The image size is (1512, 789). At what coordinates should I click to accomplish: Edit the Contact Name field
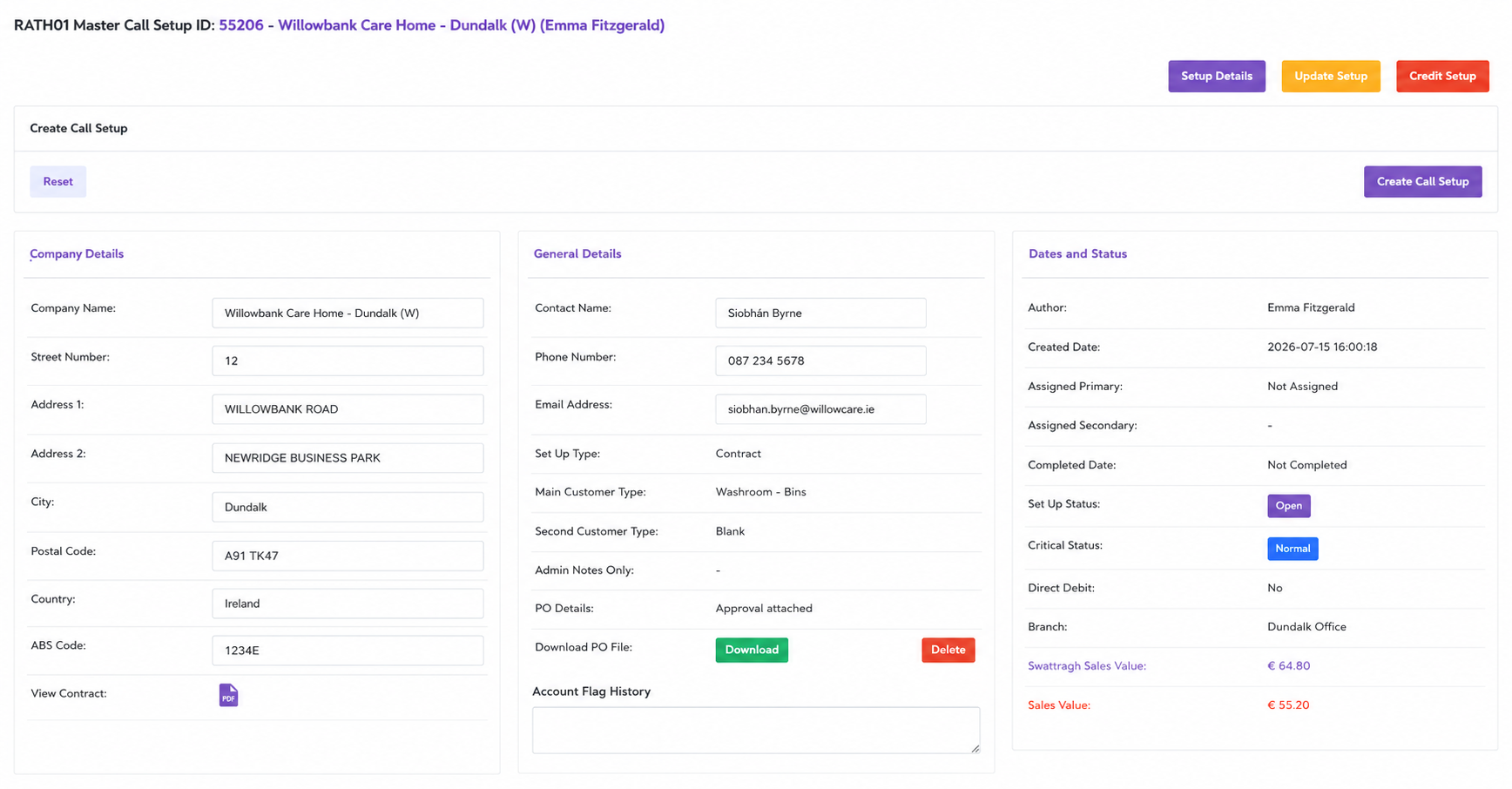820,314
